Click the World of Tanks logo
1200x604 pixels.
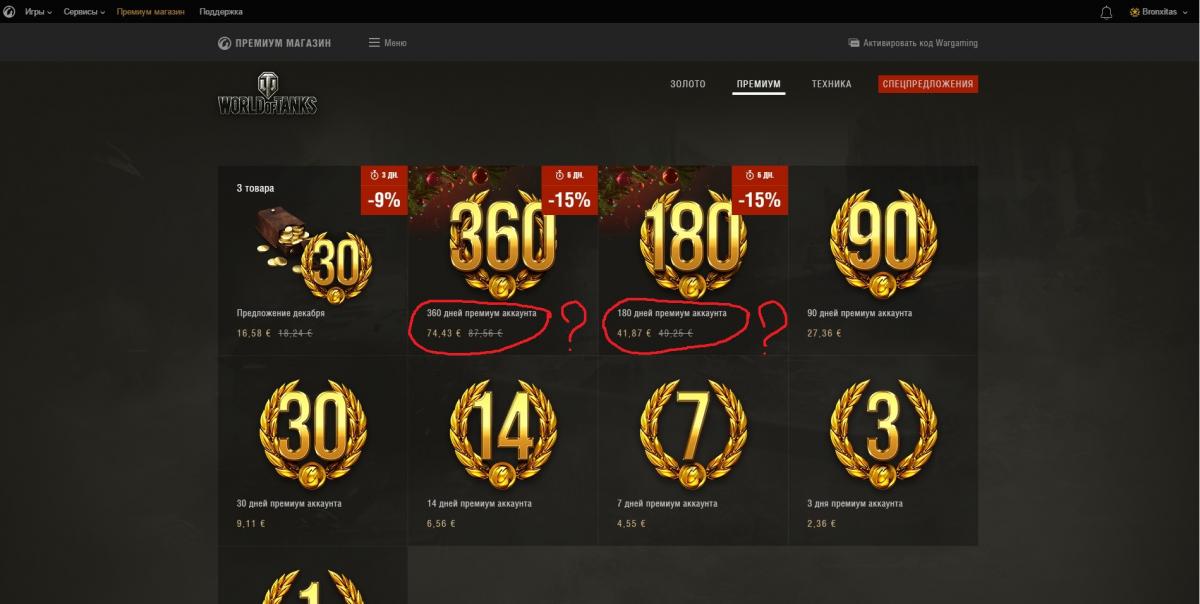(x=267, y=95)
